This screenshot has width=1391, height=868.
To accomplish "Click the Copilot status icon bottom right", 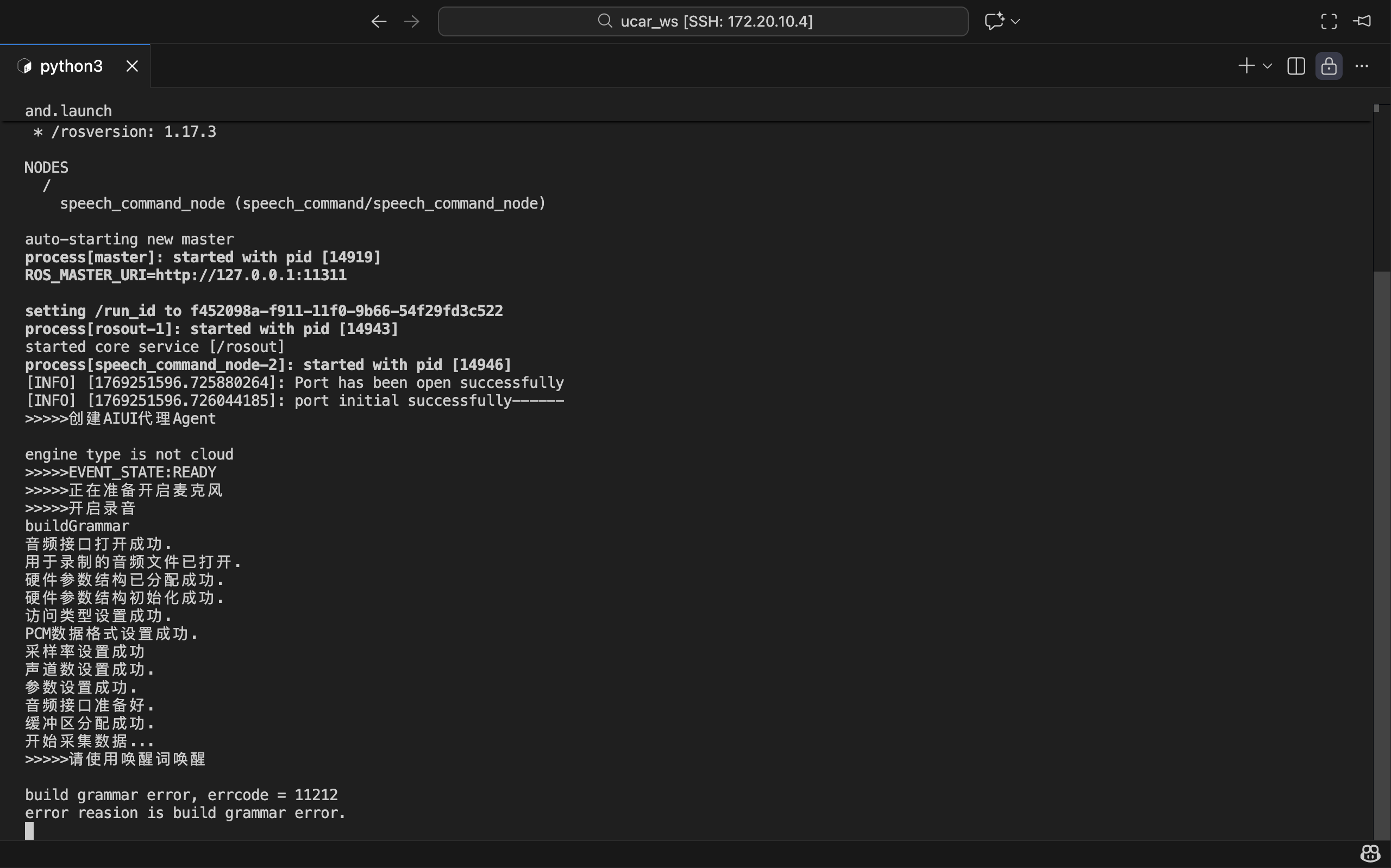I will coord(1370,854).
